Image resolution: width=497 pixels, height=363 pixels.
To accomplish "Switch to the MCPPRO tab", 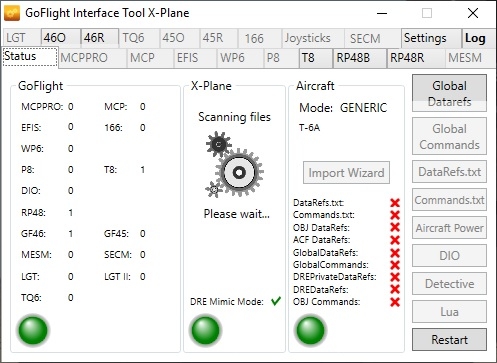I will click(92, 58).
